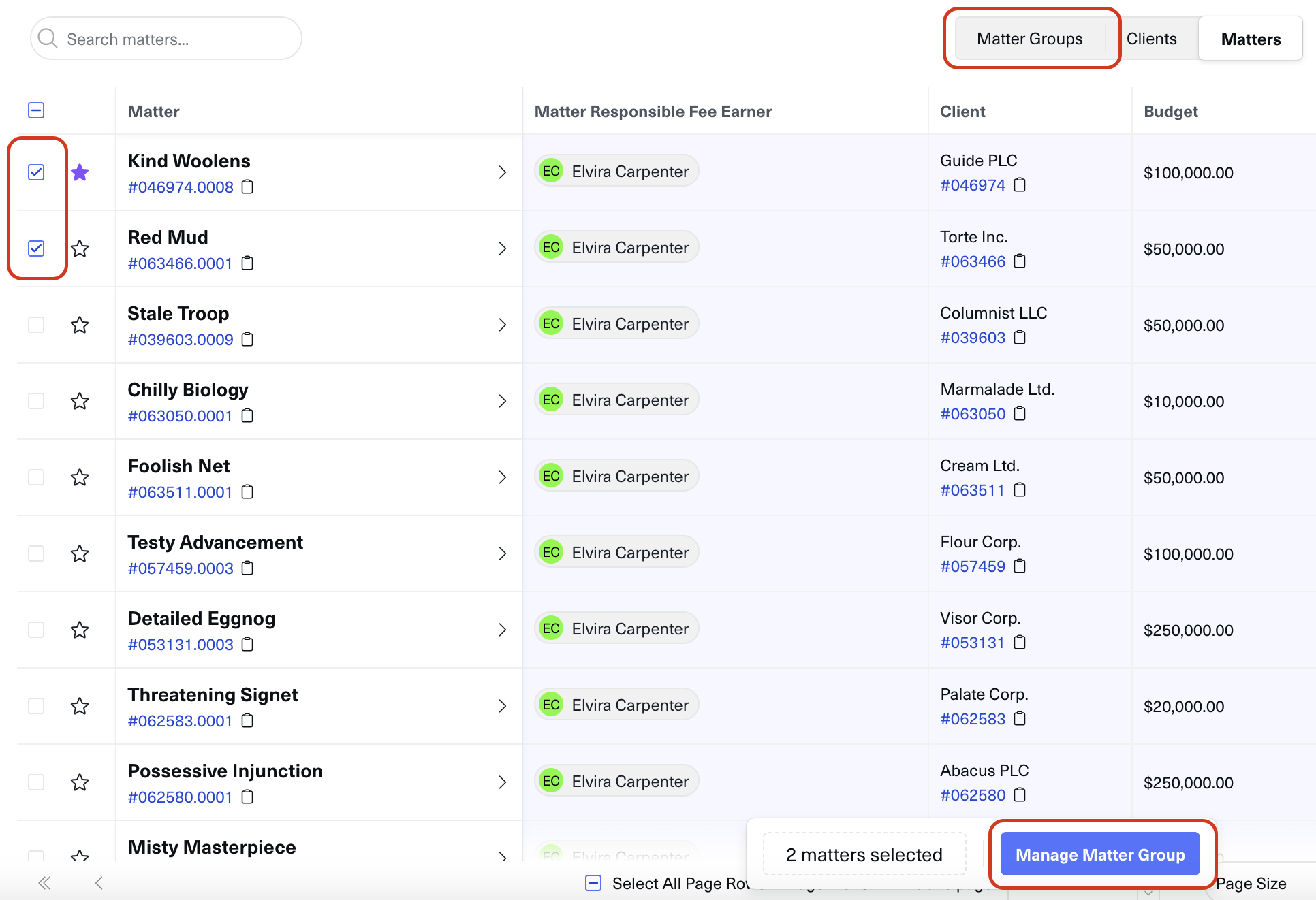Uncheck the Kind Woolens row checkbox
The image size is (1316, 900).
point(36,172)
